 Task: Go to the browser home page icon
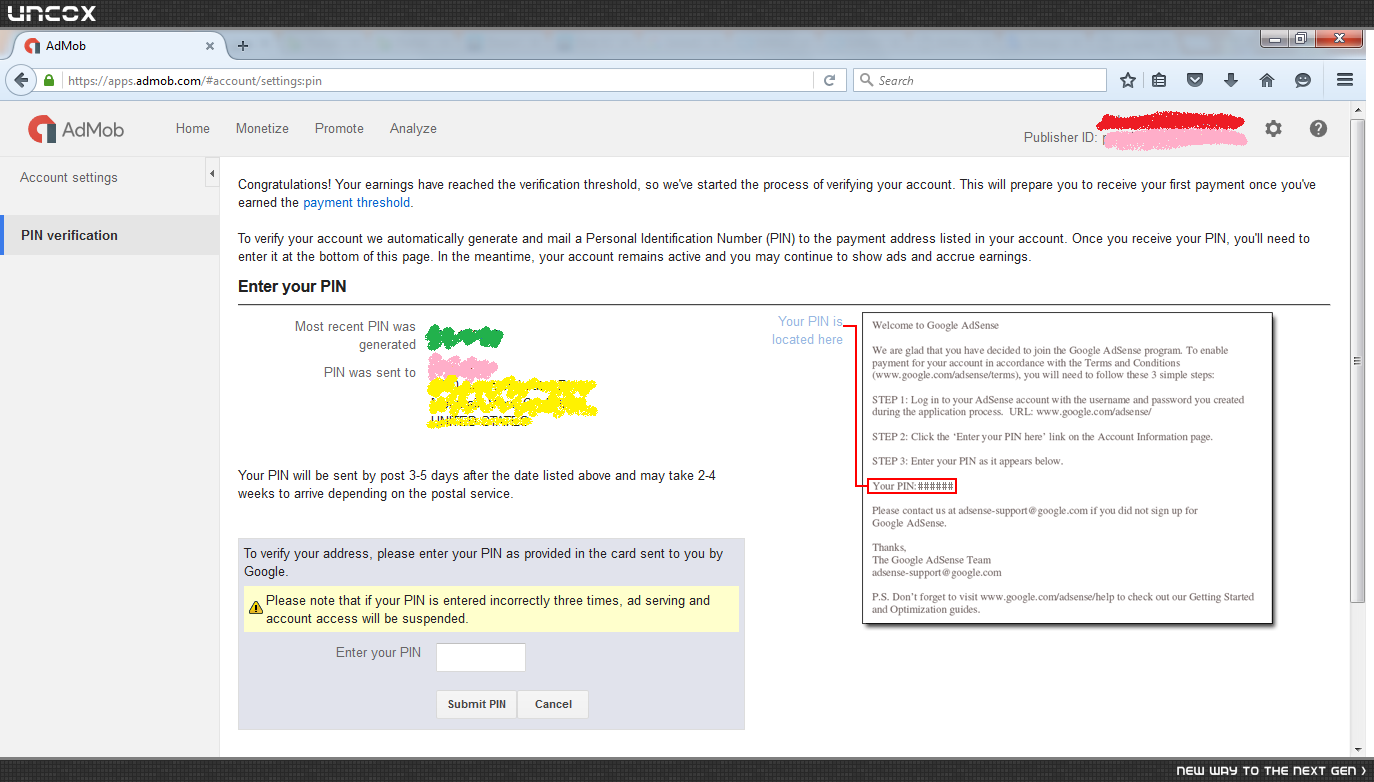tap(1266, 80)
